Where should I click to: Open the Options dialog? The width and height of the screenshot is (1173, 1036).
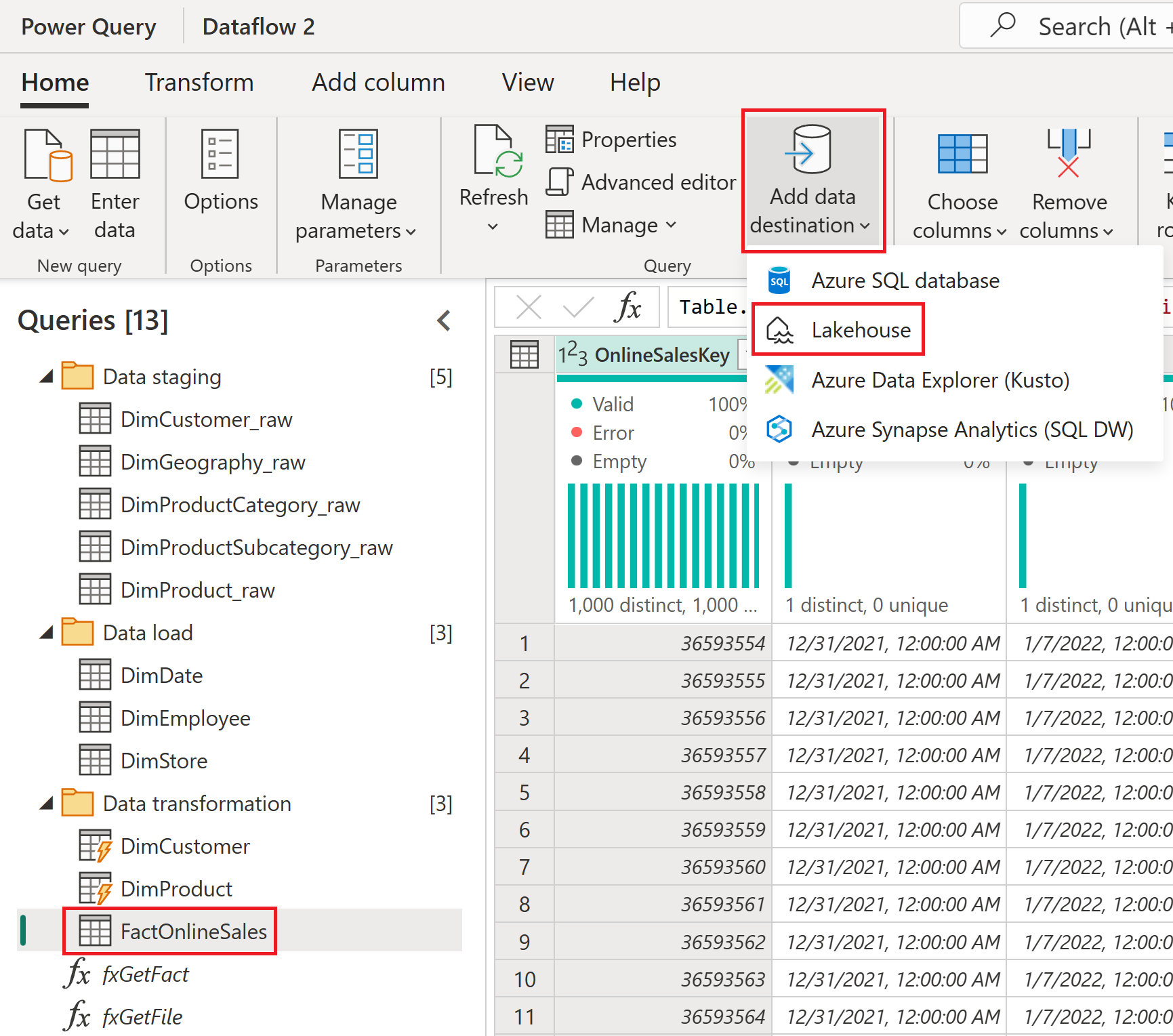pos(221,171)
